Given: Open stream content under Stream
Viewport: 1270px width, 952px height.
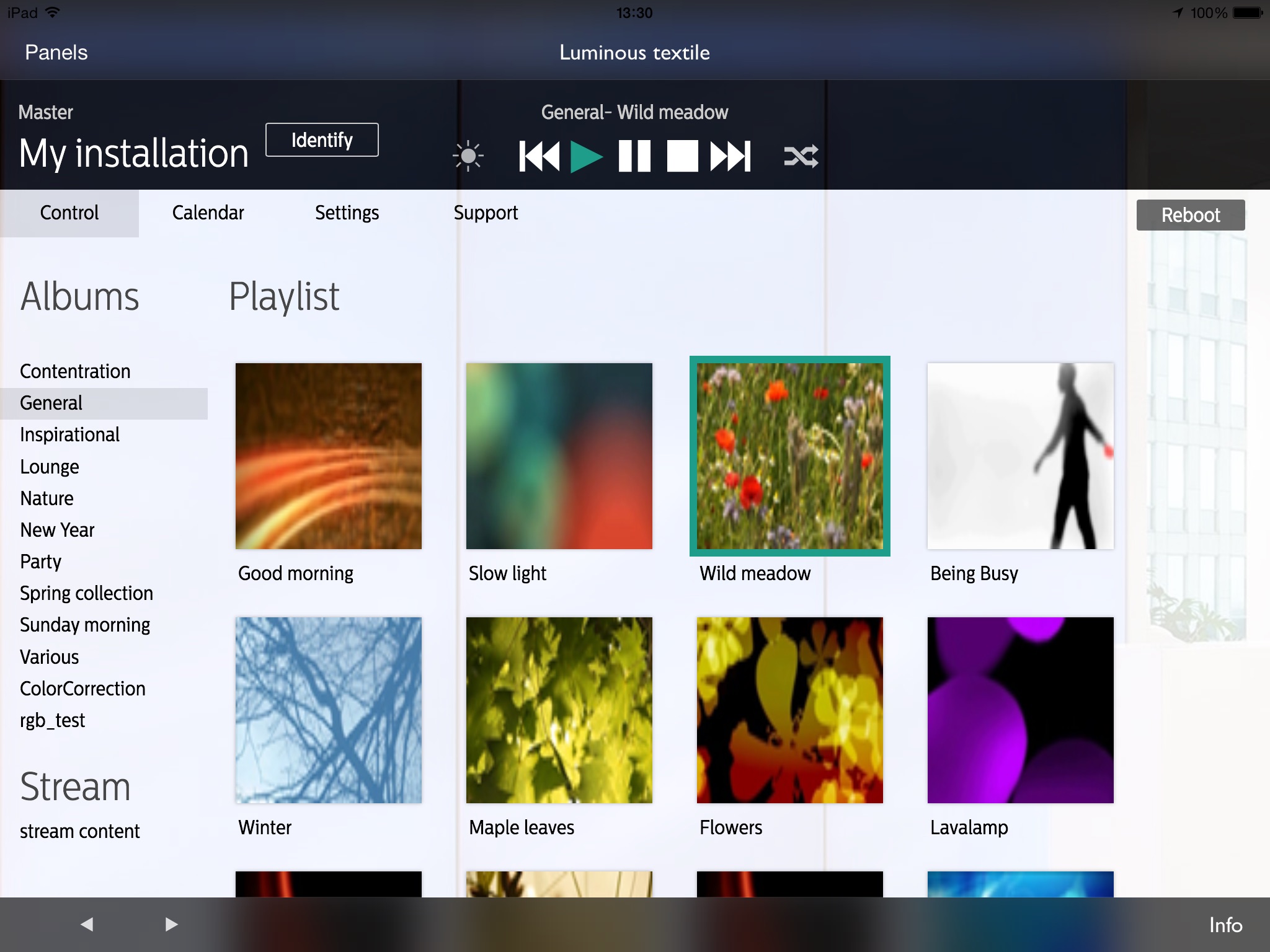Looking at the screenshot, I should [x=80, y=831].
